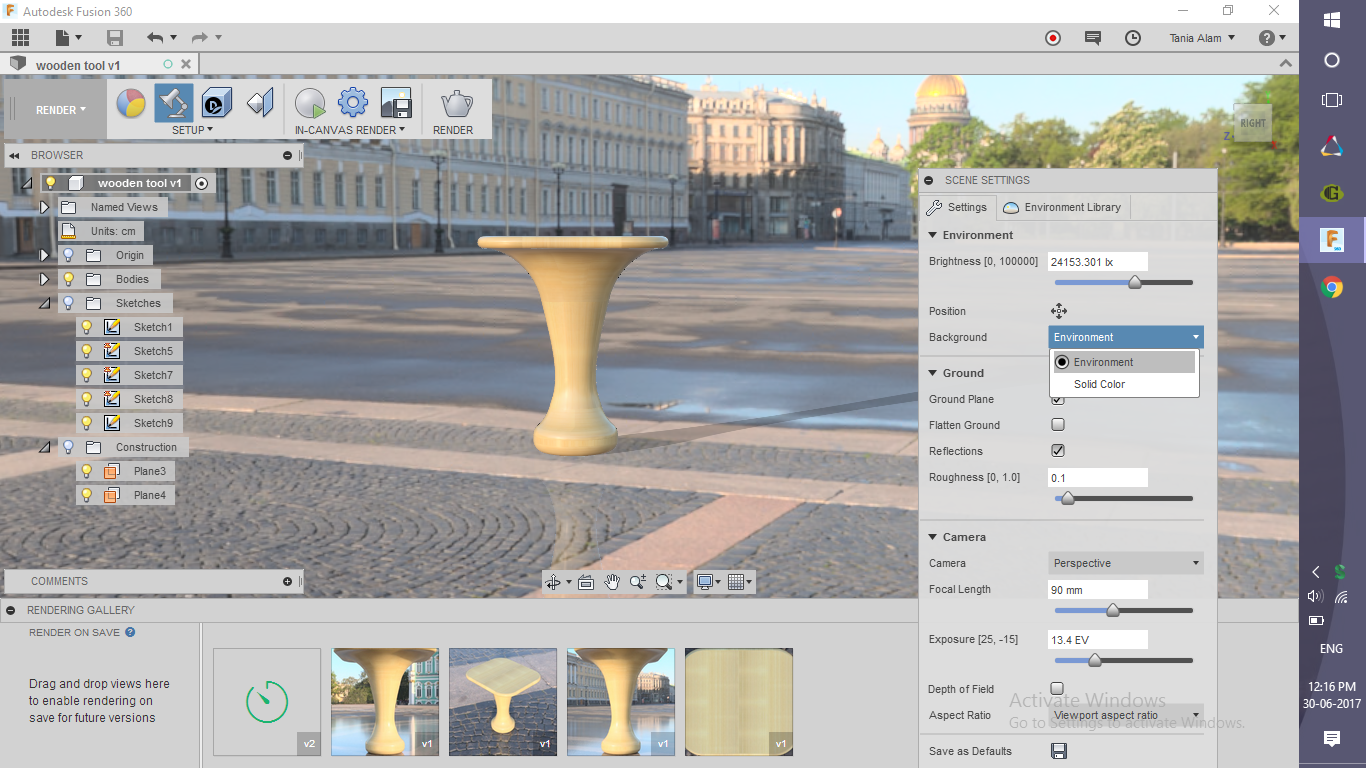Open the File menu icon
Image resolution: width=1366 pixels, height=768 pixels.
tap(68, 38)
